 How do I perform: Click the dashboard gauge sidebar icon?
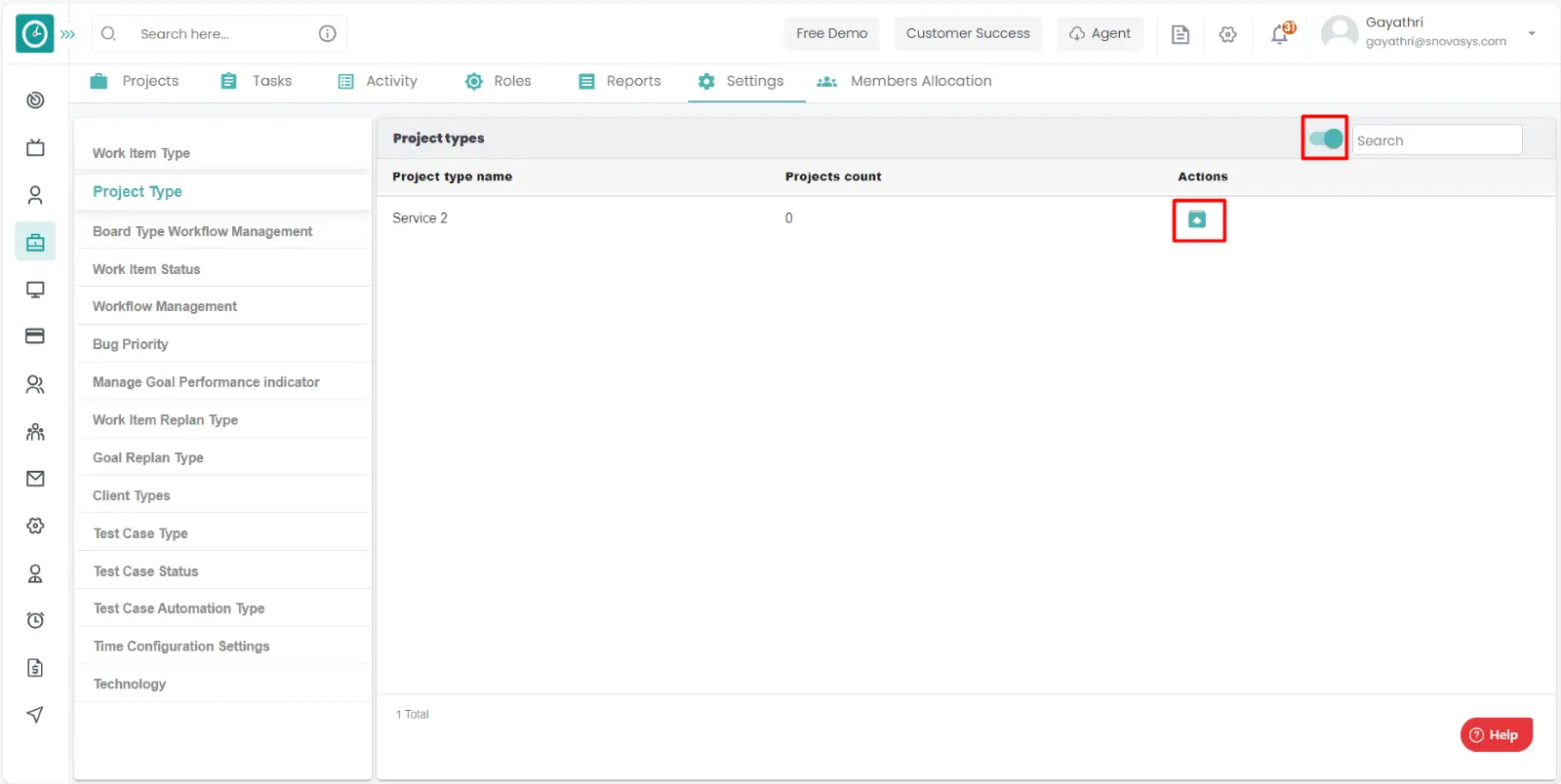pos(35,99)
